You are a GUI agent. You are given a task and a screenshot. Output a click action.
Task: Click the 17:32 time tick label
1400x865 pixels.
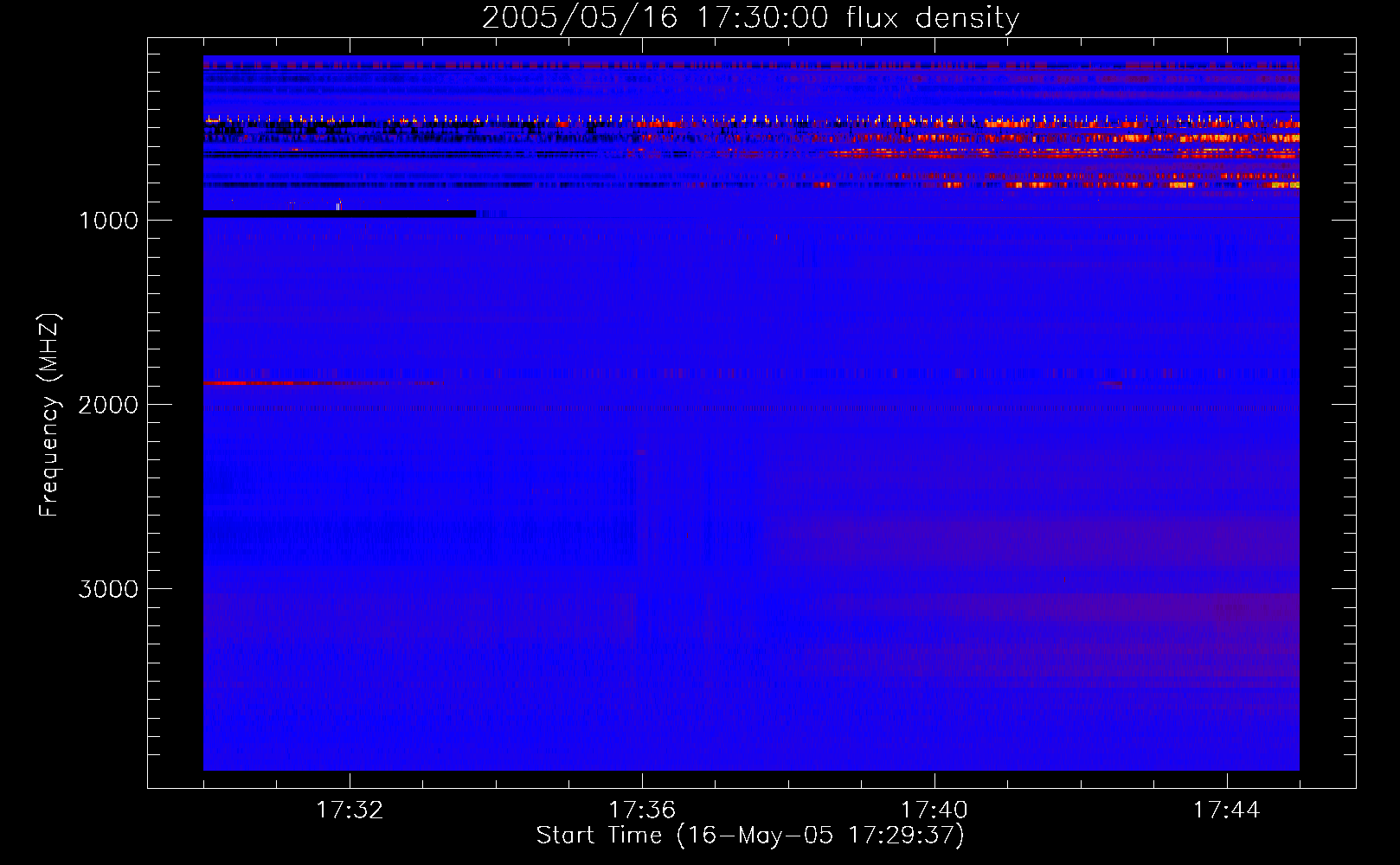click(350, 811)
